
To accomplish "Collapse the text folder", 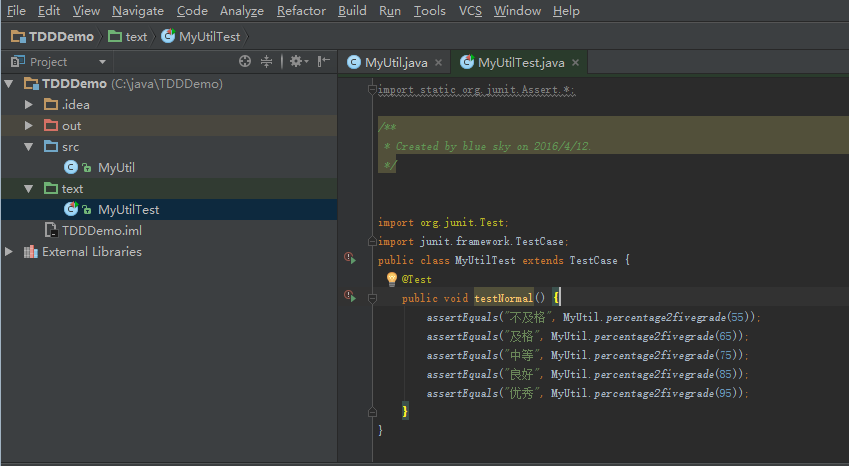I will (29, 189).
